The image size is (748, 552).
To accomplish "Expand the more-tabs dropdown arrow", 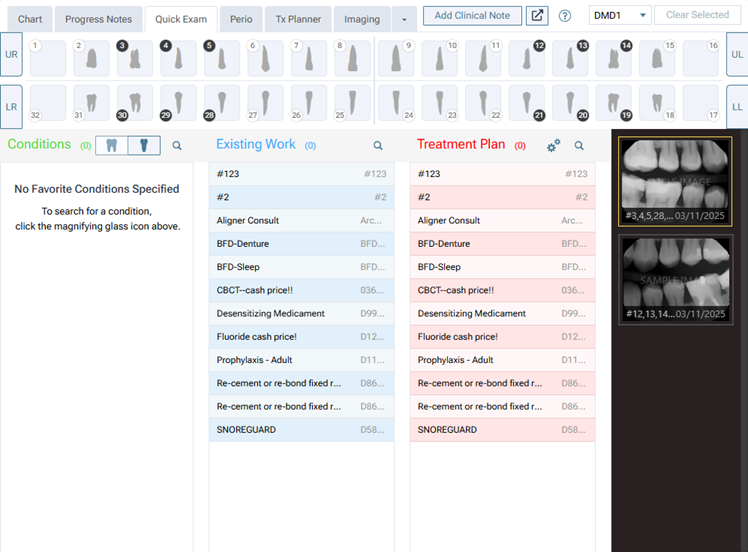I will coord(404,19).
